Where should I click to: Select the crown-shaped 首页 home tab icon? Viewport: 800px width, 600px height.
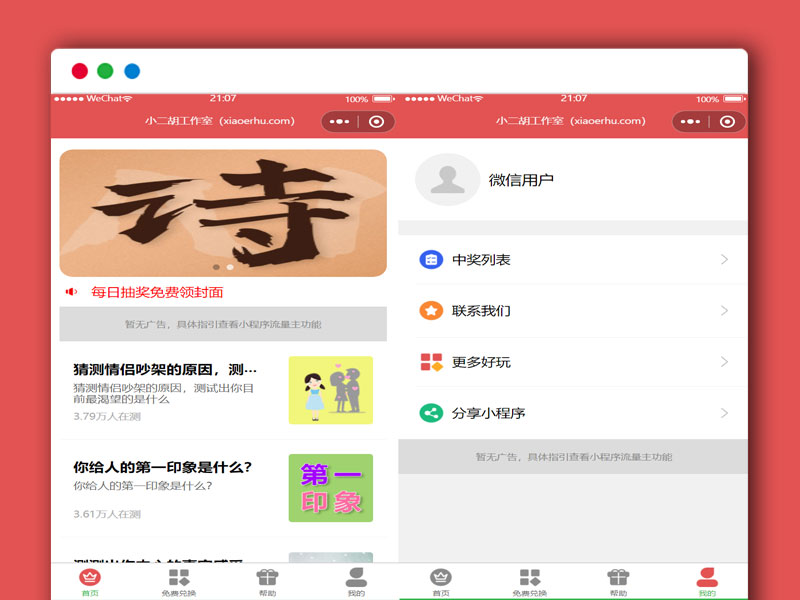pos(88,577)
